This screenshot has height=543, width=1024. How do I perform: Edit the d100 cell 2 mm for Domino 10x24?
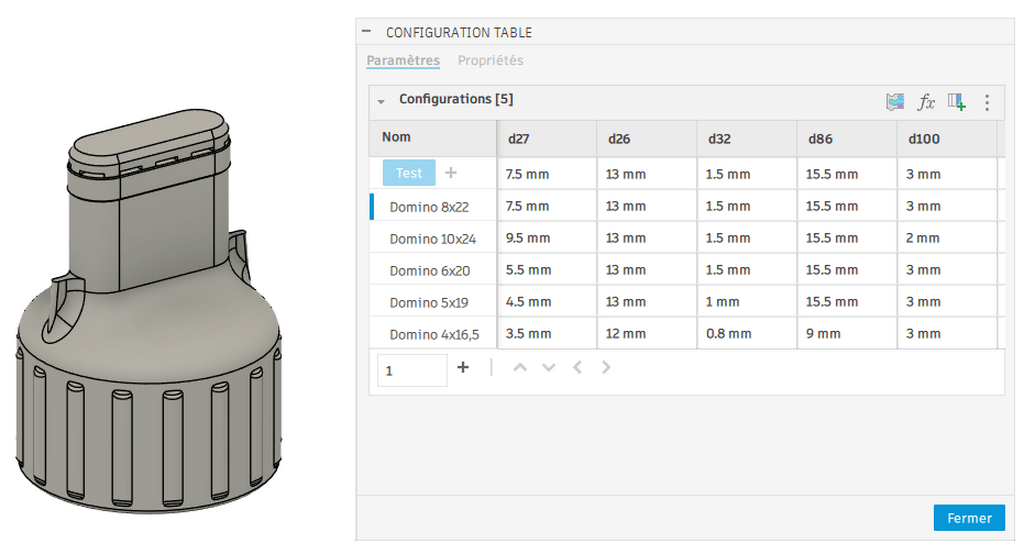947,238
